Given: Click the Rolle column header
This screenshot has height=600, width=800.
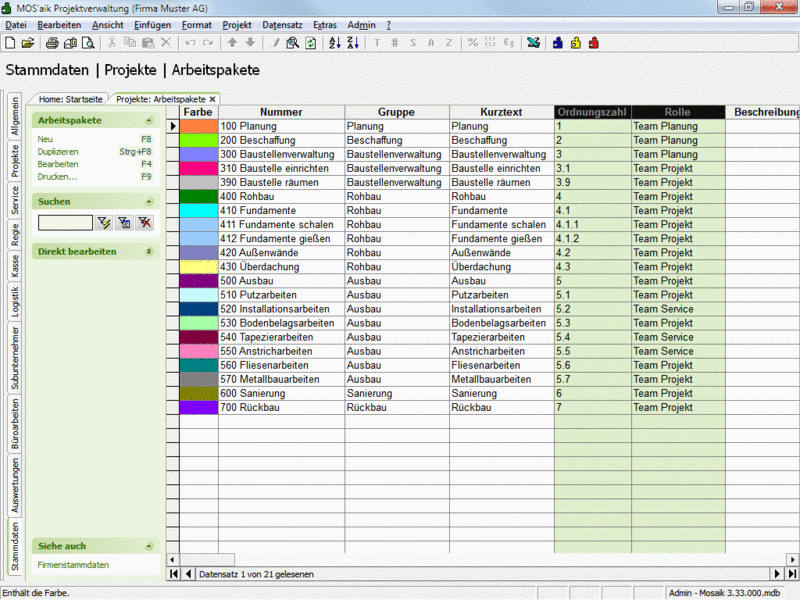Looking at the screenshot, I should [x=678, y=112].
